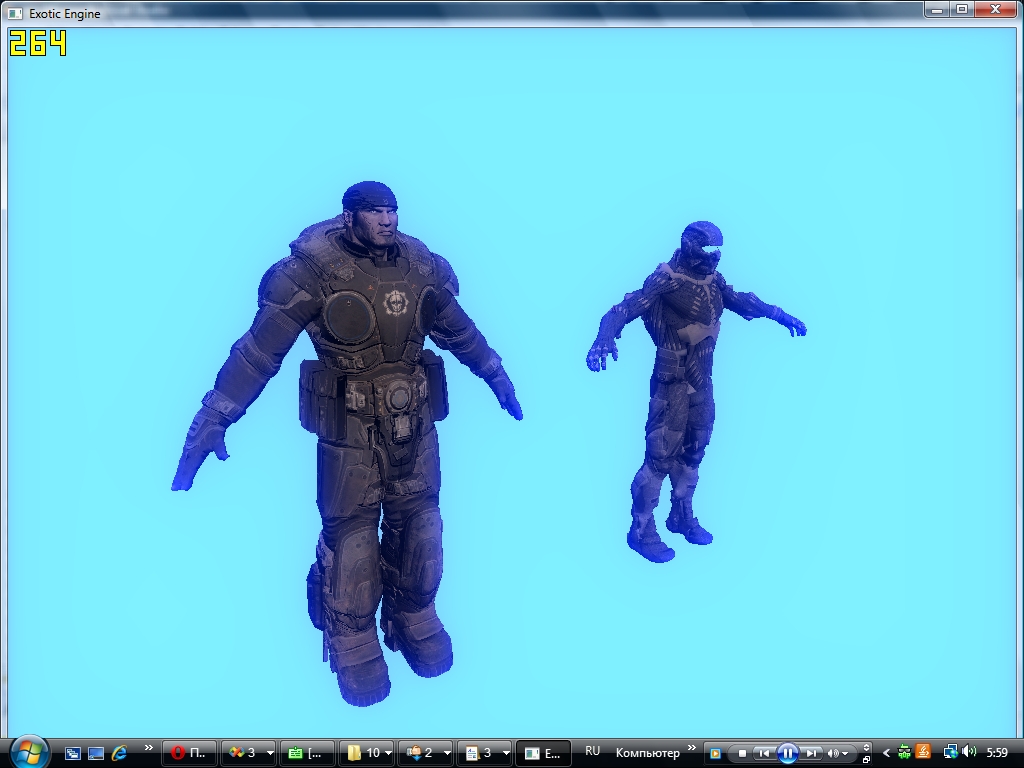Minimize the Exotic Engine window

tap(937, 10)
